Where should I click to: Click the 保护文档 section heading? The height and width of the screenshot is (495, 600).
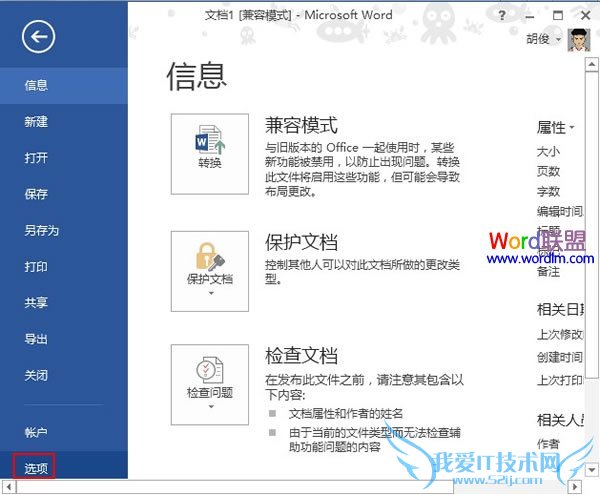pos(302,243)
